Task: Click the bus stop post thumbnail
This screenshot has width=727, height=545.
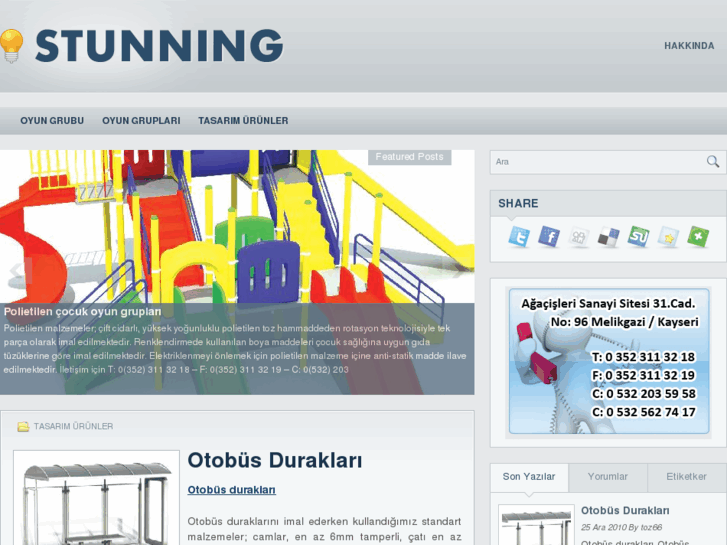Action: (x=96, y=498)
